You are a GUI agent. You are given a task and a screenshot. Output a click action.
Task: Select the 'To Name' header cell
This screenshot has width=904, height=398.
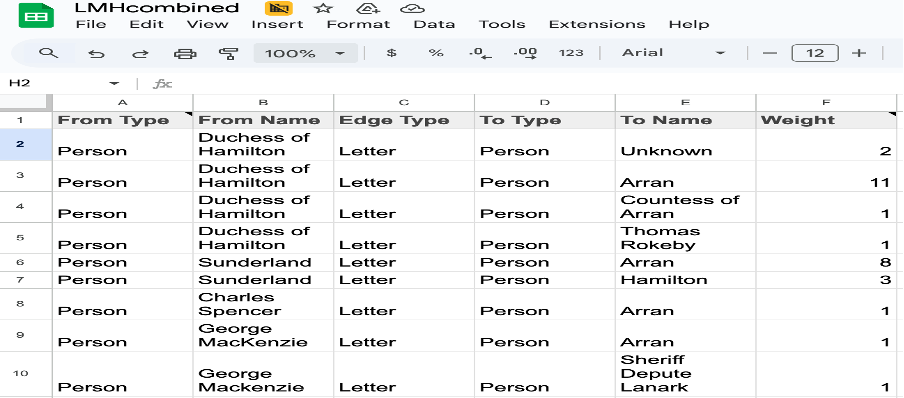pyautogui.click(x=685, y=120)
